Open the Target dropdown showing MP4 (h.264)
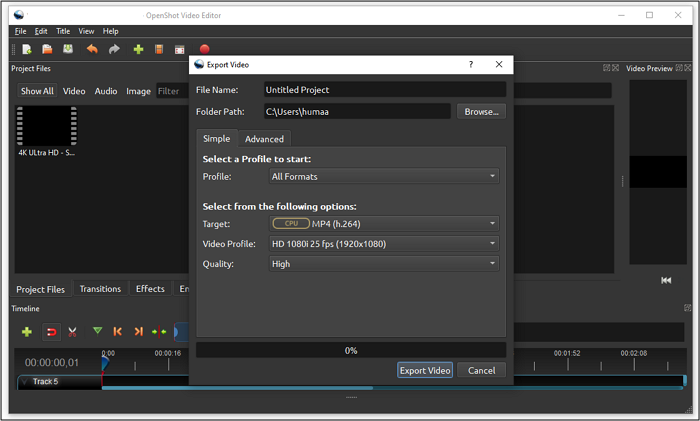 coord(384,224)
